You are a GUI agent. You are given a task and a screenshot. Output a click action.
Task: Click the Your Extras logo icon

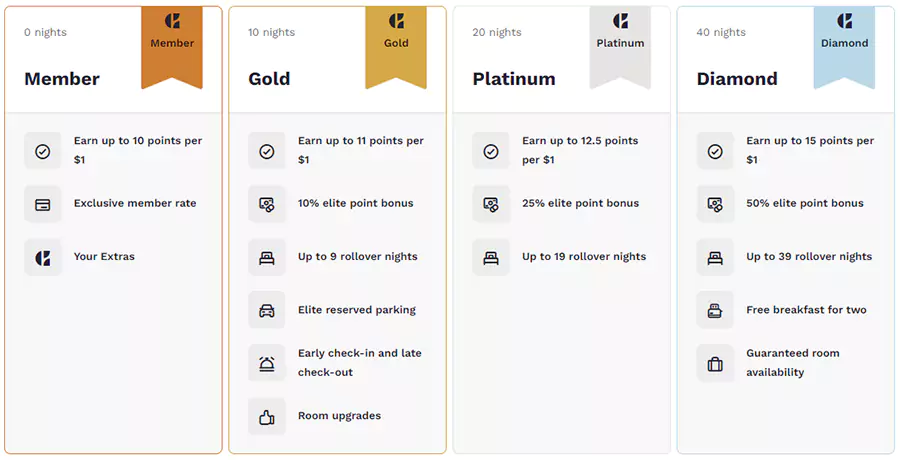click(43, 257)
